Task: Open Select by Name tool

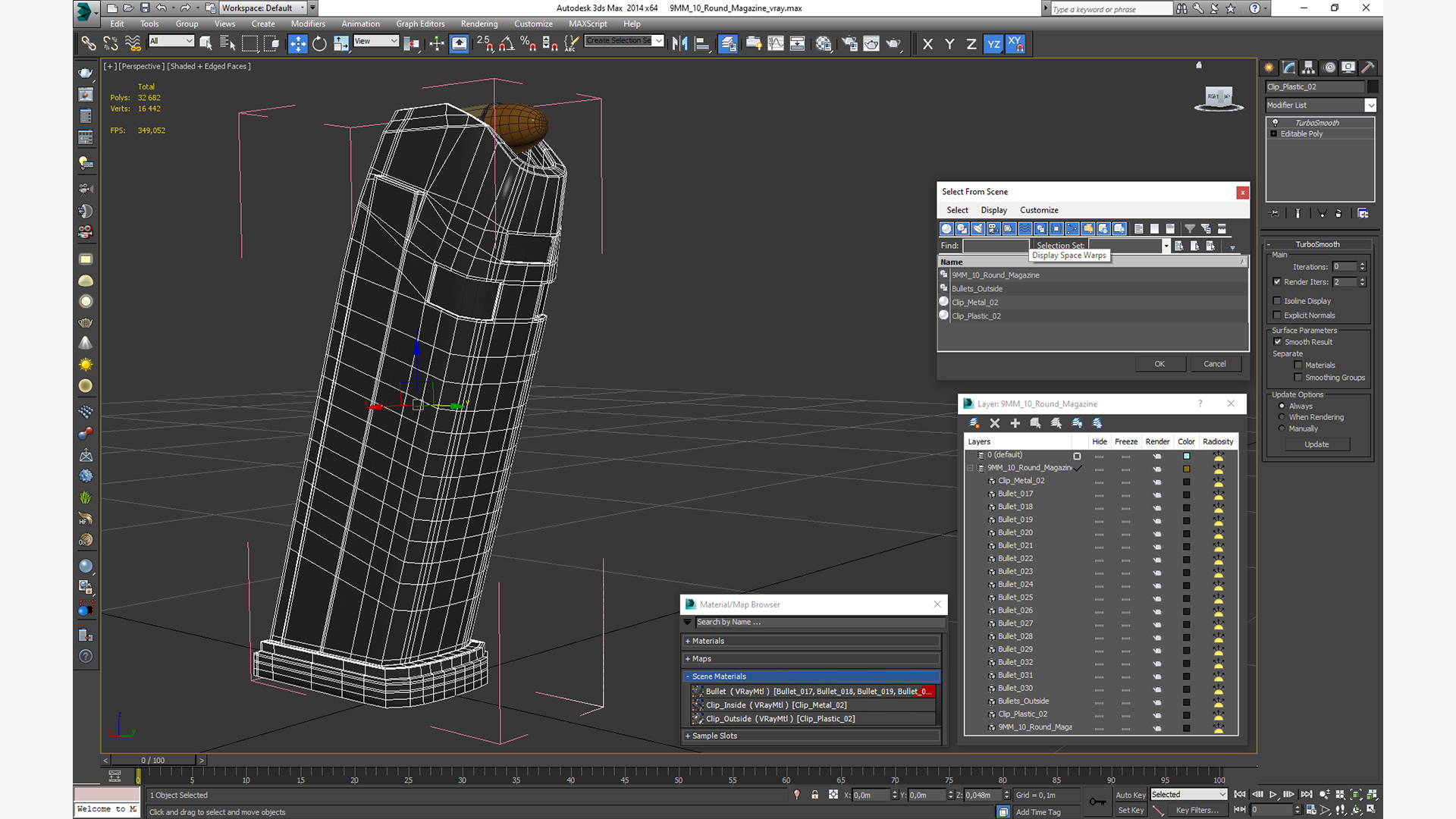Action: click(x=227, y=44)
